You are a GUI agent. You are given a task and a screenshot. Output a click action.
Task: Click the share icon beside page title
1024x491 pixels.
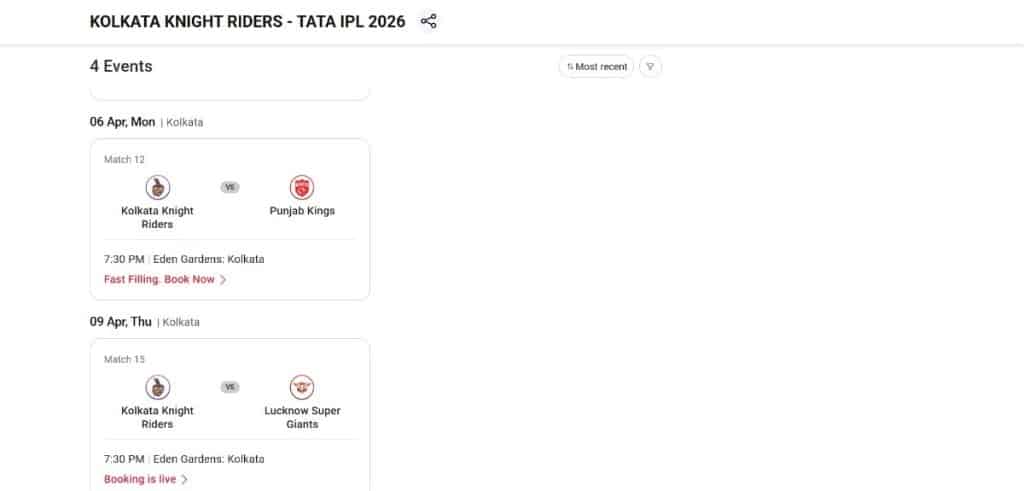point(428,21)
